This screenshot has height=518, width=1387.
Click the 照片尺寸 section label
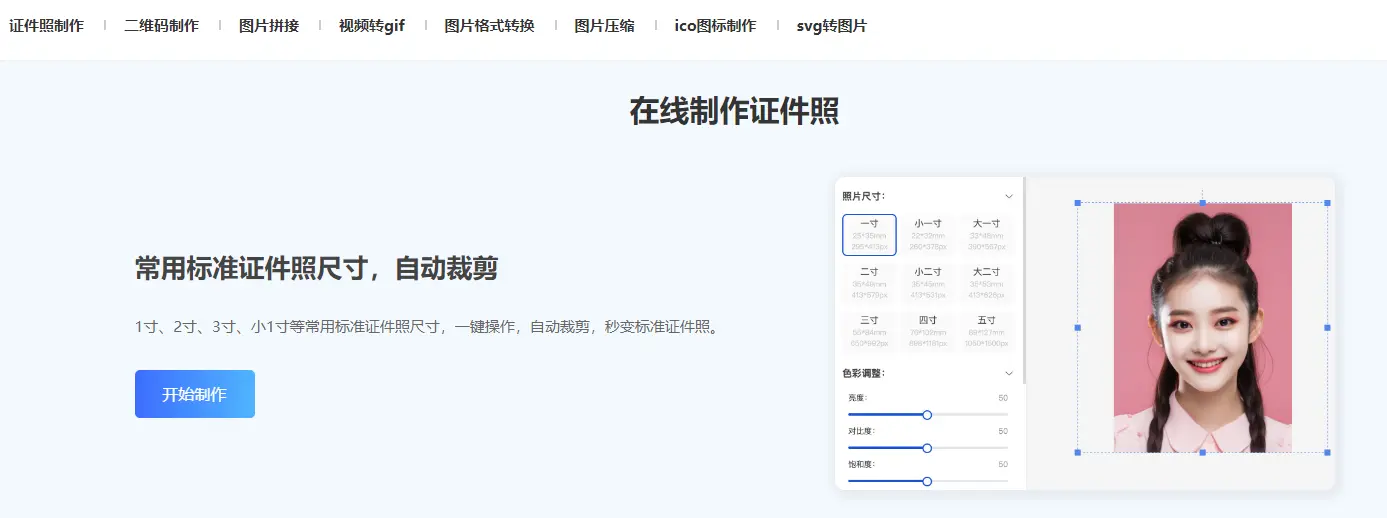click(863, 196)
